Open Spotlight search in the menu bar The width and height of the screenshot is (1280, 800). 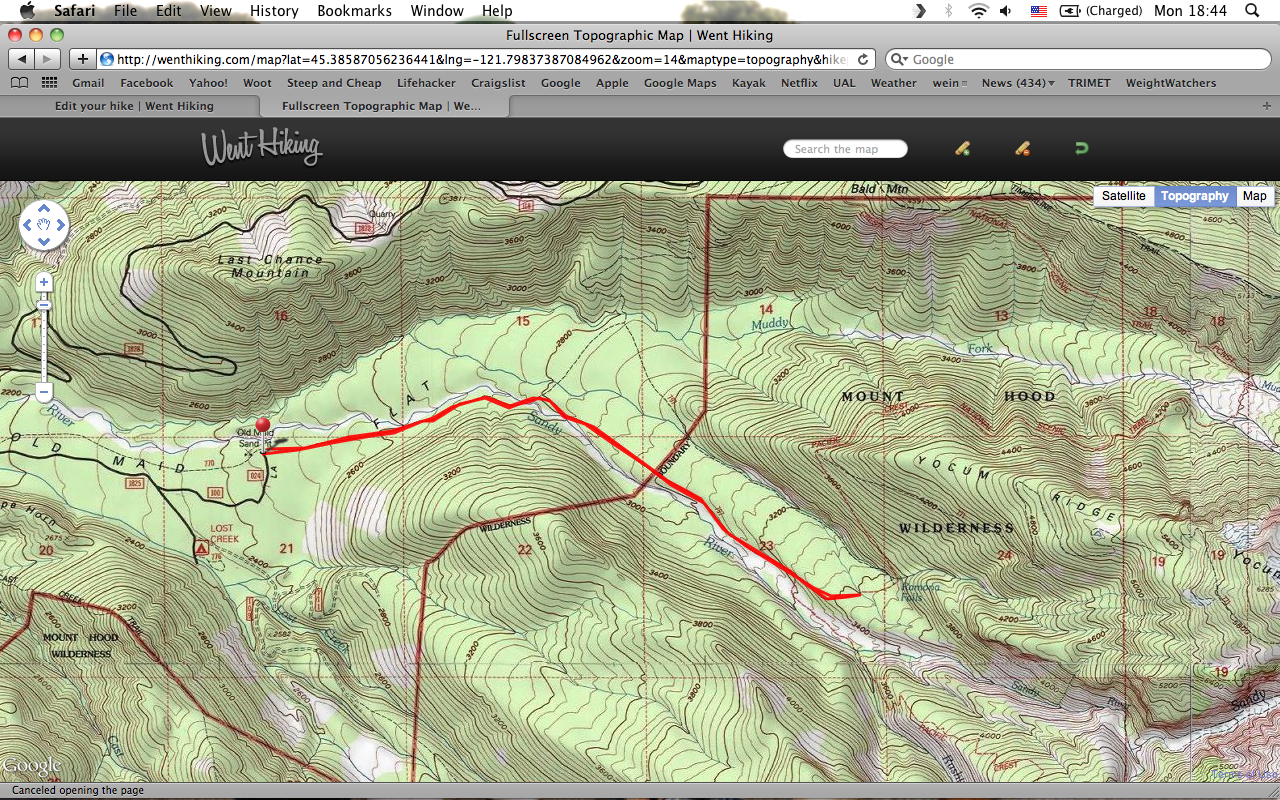[x=1252, y=11]
